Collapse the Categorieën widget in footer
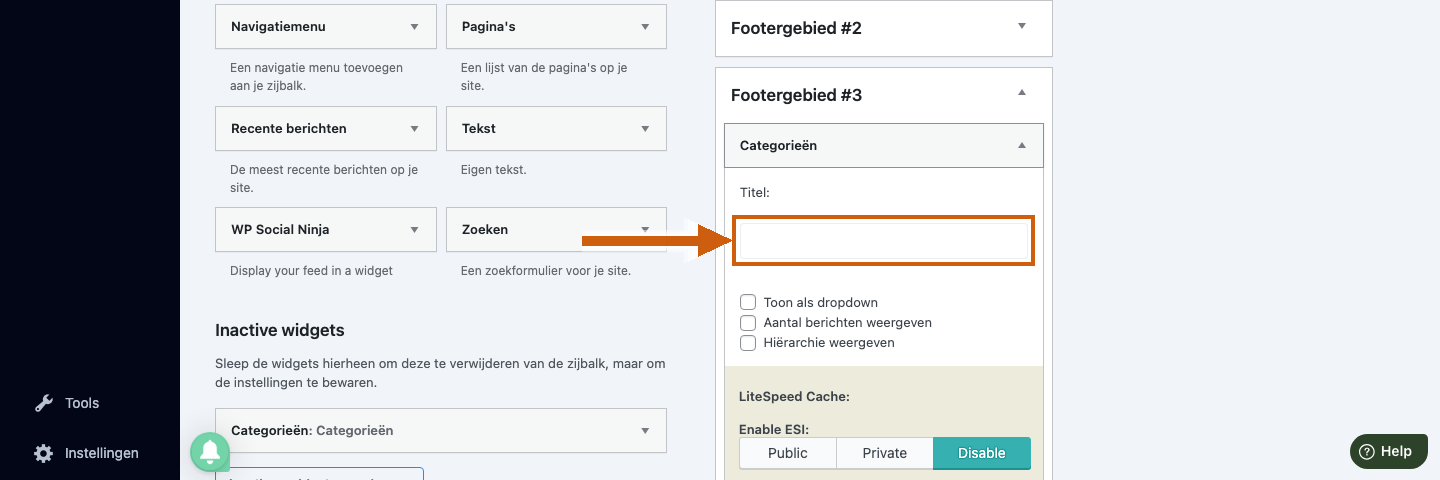The width and height of the screenshot is (1440, 480). 1021,145
